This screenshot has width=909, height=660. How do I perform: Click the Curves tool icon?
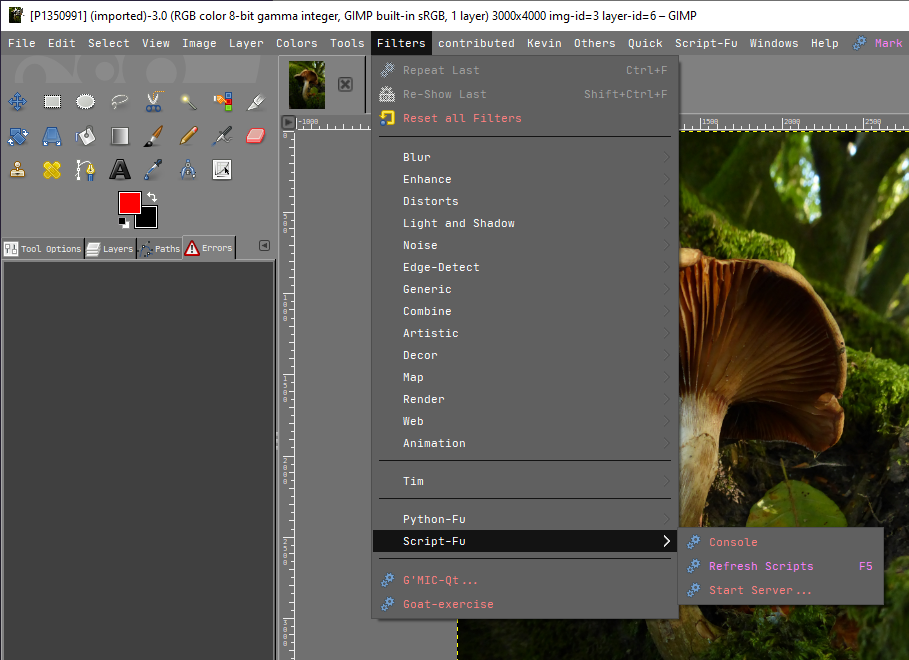(x=222, y=170)
